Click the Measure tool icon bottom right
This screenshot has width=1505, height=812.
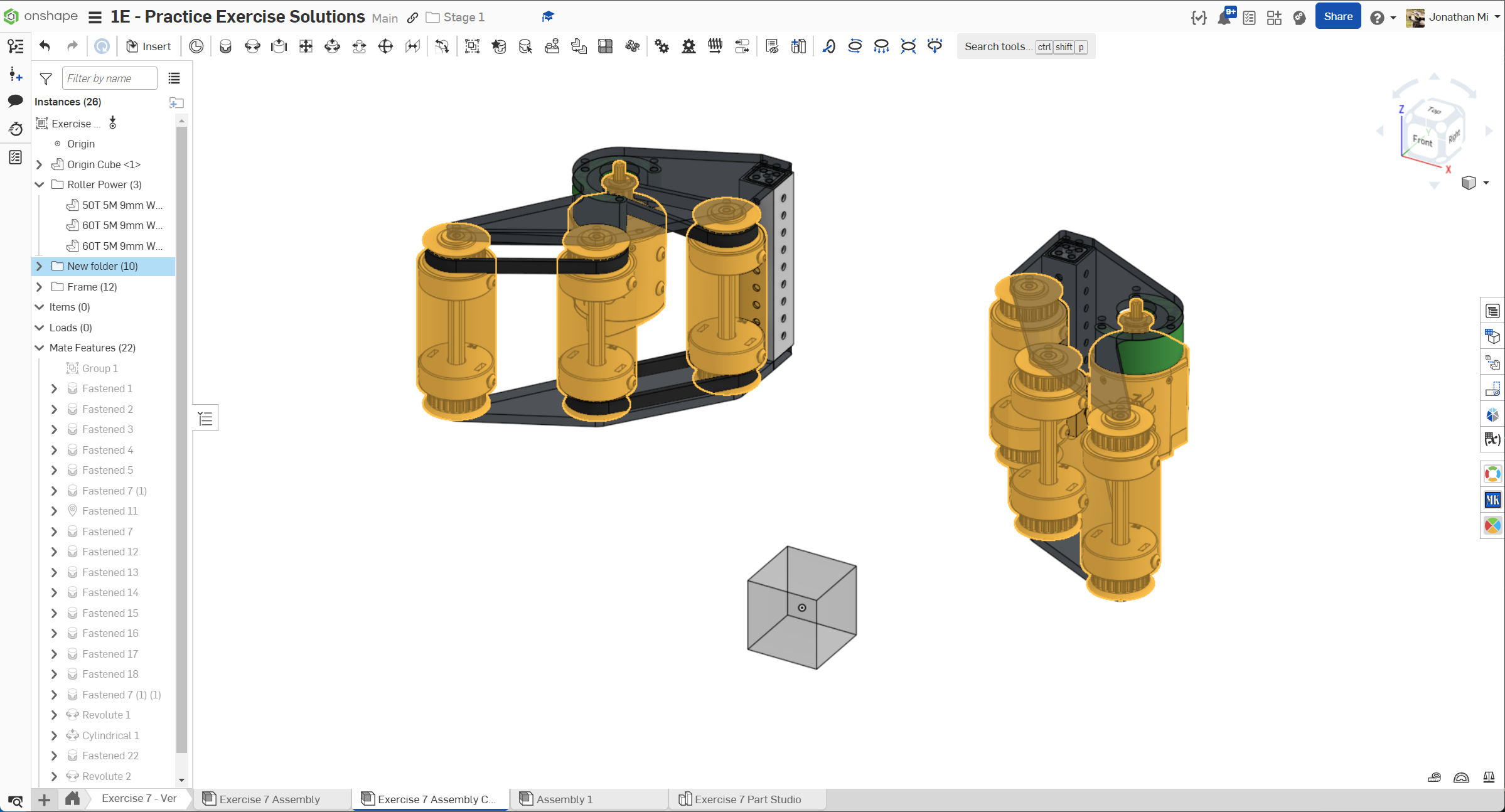pos(1434,777)
